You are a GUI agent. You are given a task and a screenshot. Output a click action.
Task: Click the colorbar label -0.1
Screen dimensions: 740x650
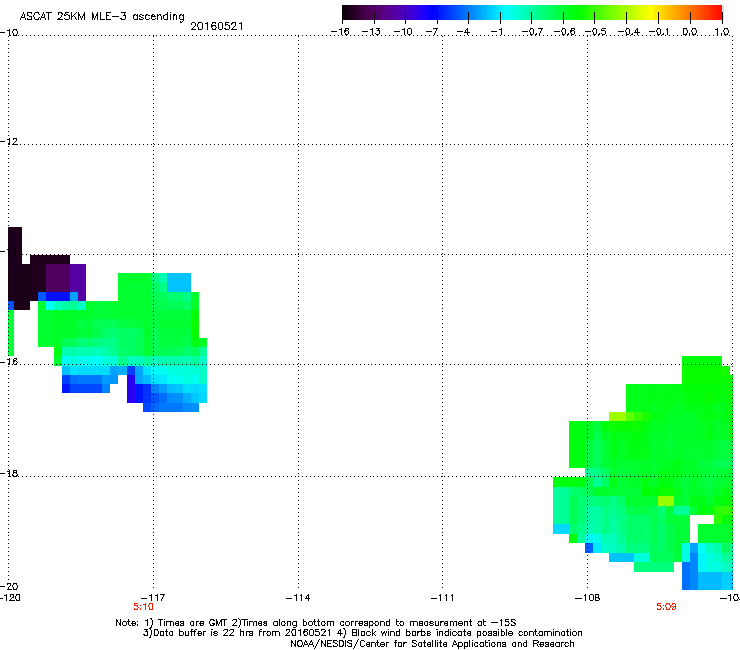tap(659, 32)
